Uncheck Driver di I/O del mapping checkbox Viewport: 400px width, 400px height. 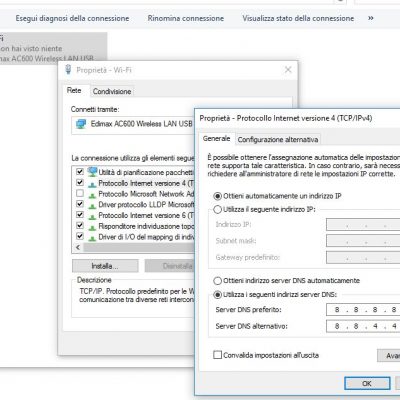pos(80,236)
